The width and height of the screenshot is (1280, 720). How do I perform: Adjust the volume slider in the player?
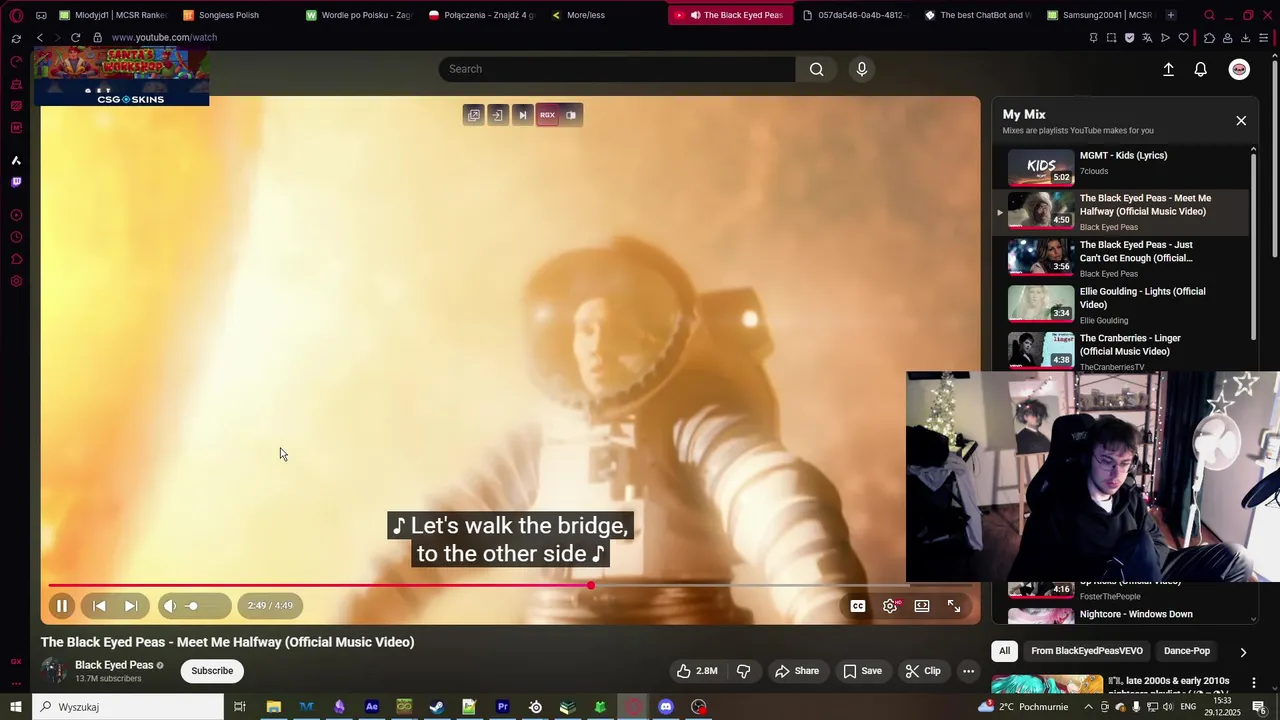coord(206,606)
